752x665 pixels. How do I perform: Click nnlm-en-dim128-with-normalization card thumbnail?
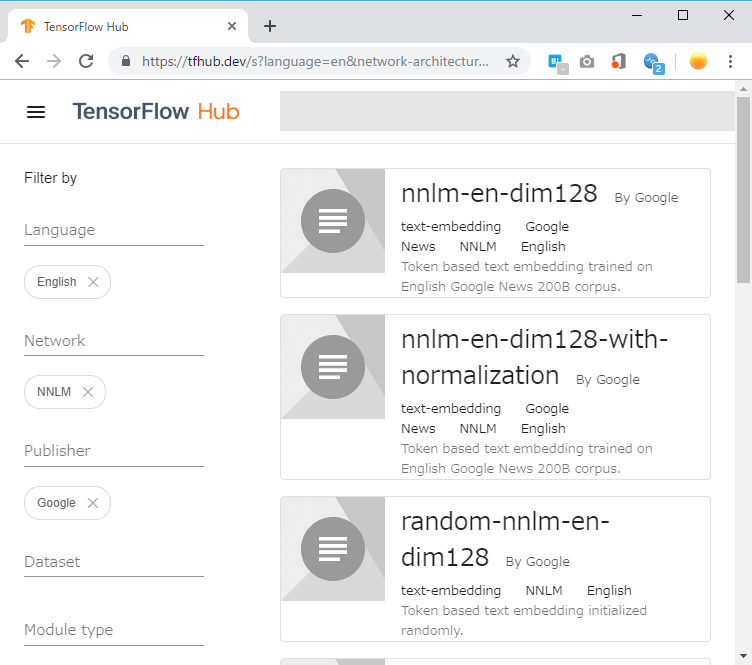point(333,367)
